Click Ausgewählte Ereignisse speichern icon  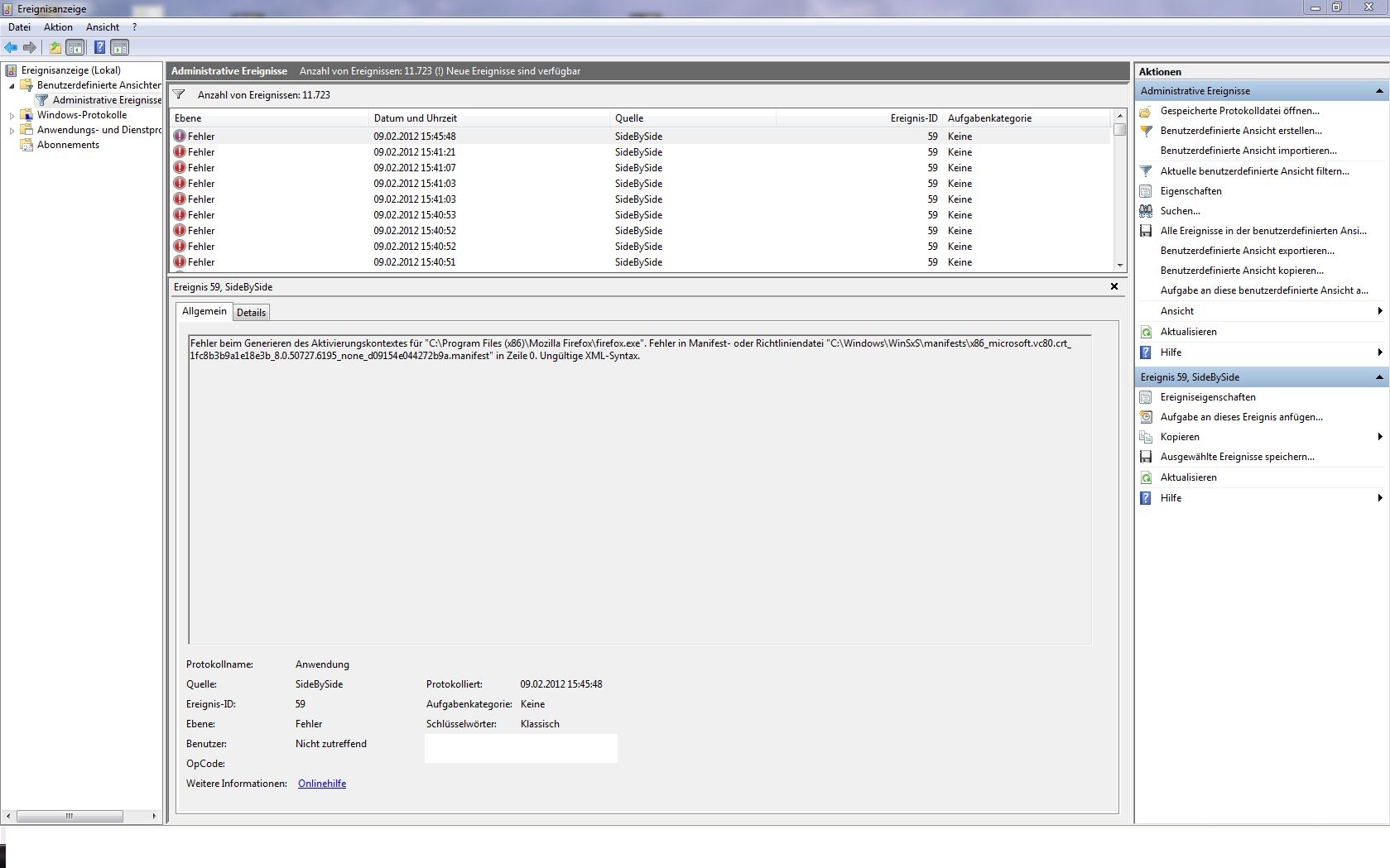1146,457
